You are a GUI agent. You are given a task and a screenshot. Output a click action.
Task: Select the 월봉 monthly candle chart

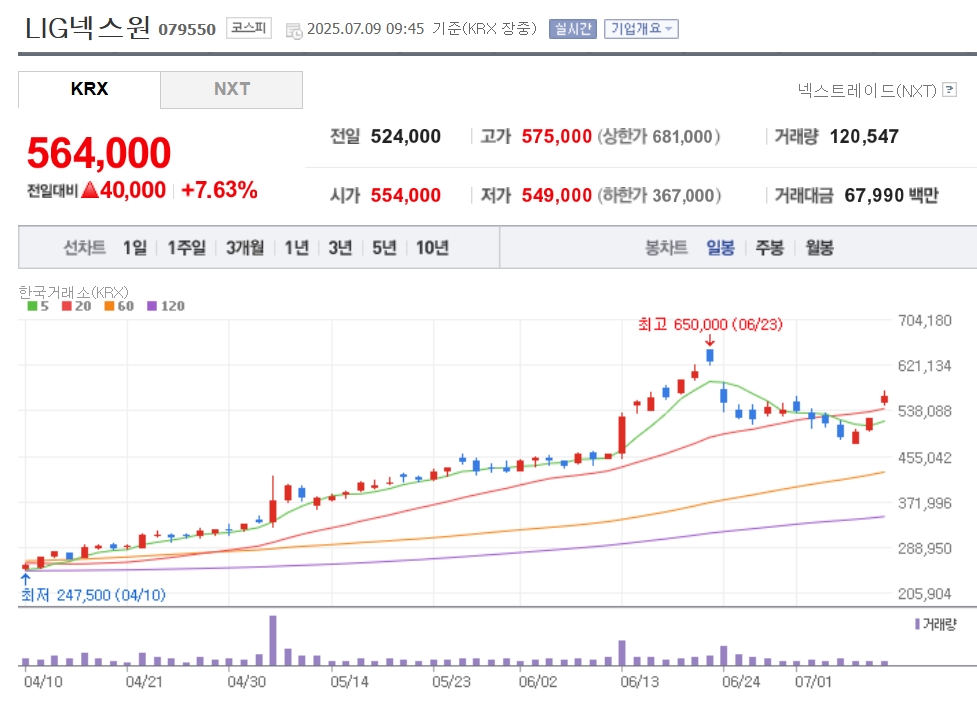(x=819, y=248)
